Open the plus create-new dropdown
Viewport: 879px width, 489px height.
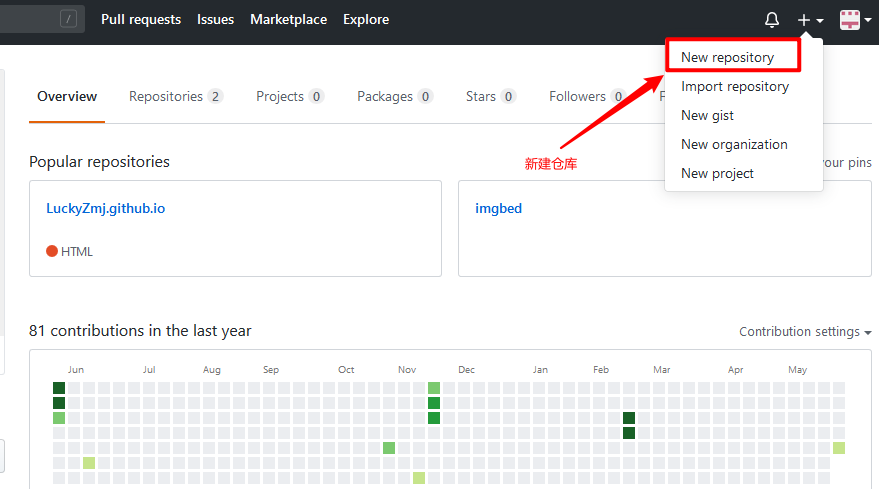(810, 20)
